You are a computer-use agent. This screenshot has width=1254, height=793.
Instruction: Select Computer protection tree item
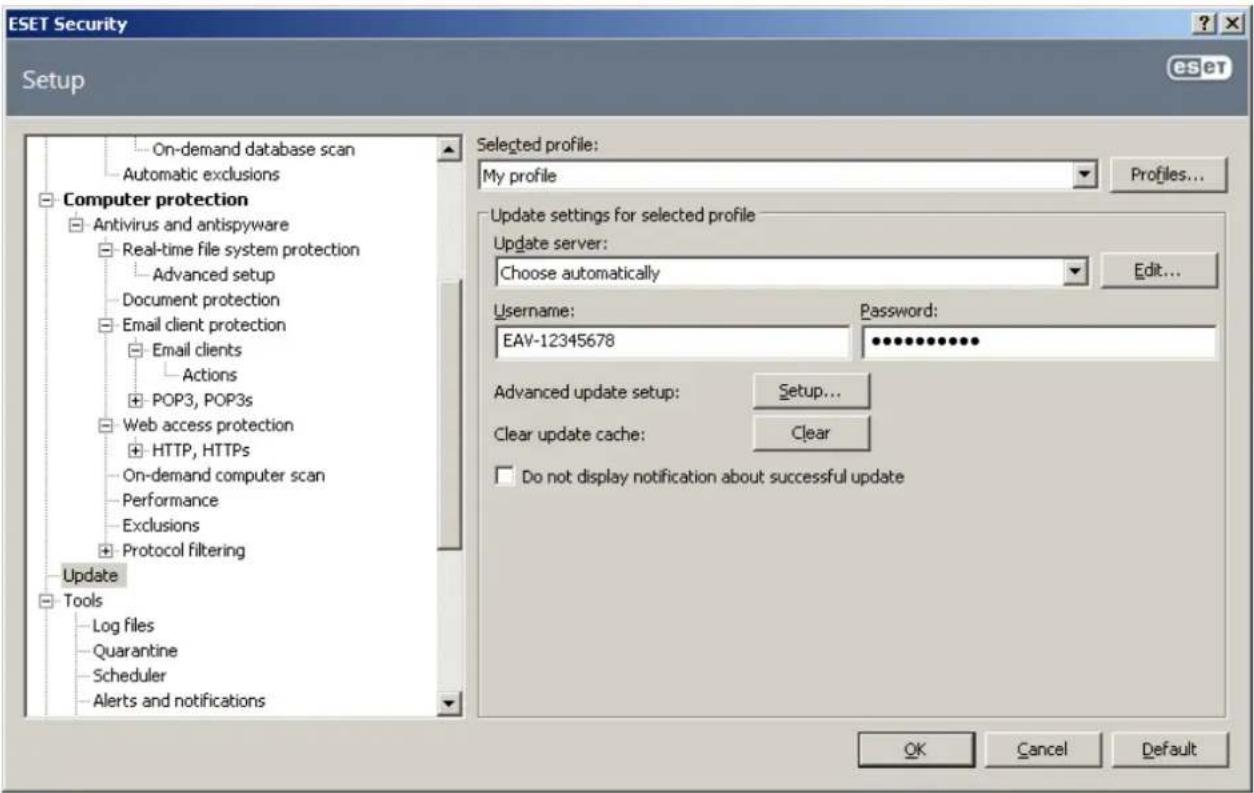click(156, 199)
